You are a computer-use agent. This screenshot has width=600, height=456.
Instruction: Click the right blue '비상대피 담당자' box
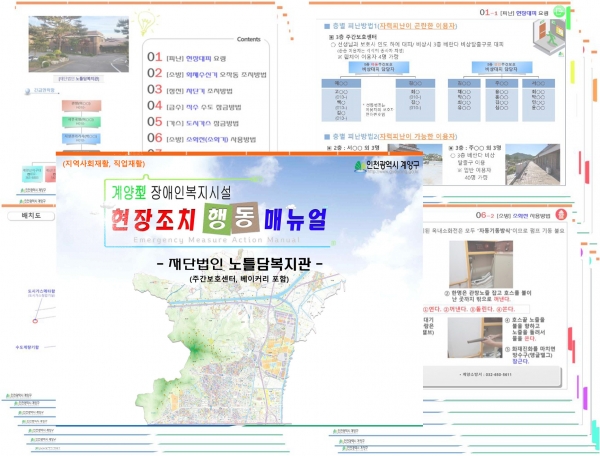[502, 67]
